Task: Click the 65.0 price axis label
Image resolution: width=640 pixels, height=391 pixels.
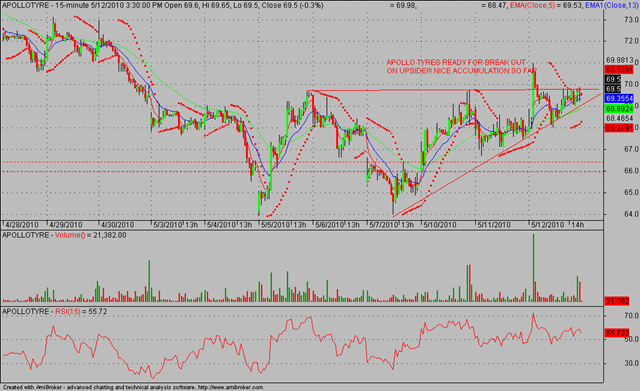Action: point(631,192)
